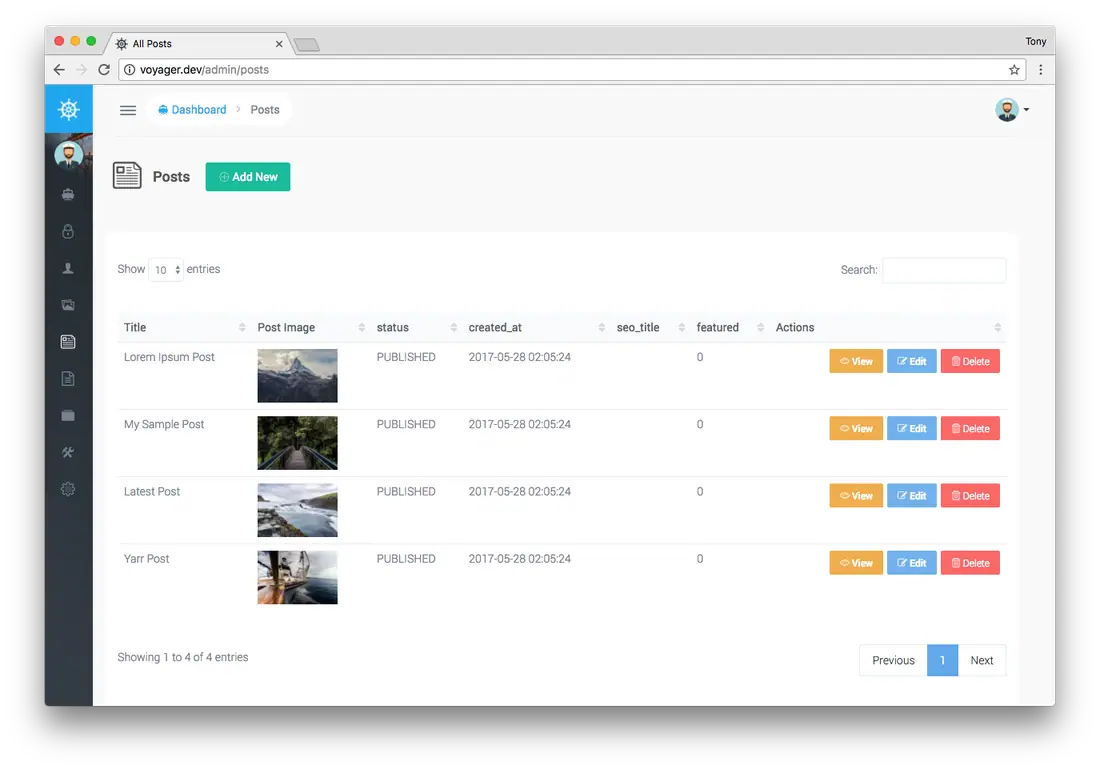Sort table by status column

(417, 327)
